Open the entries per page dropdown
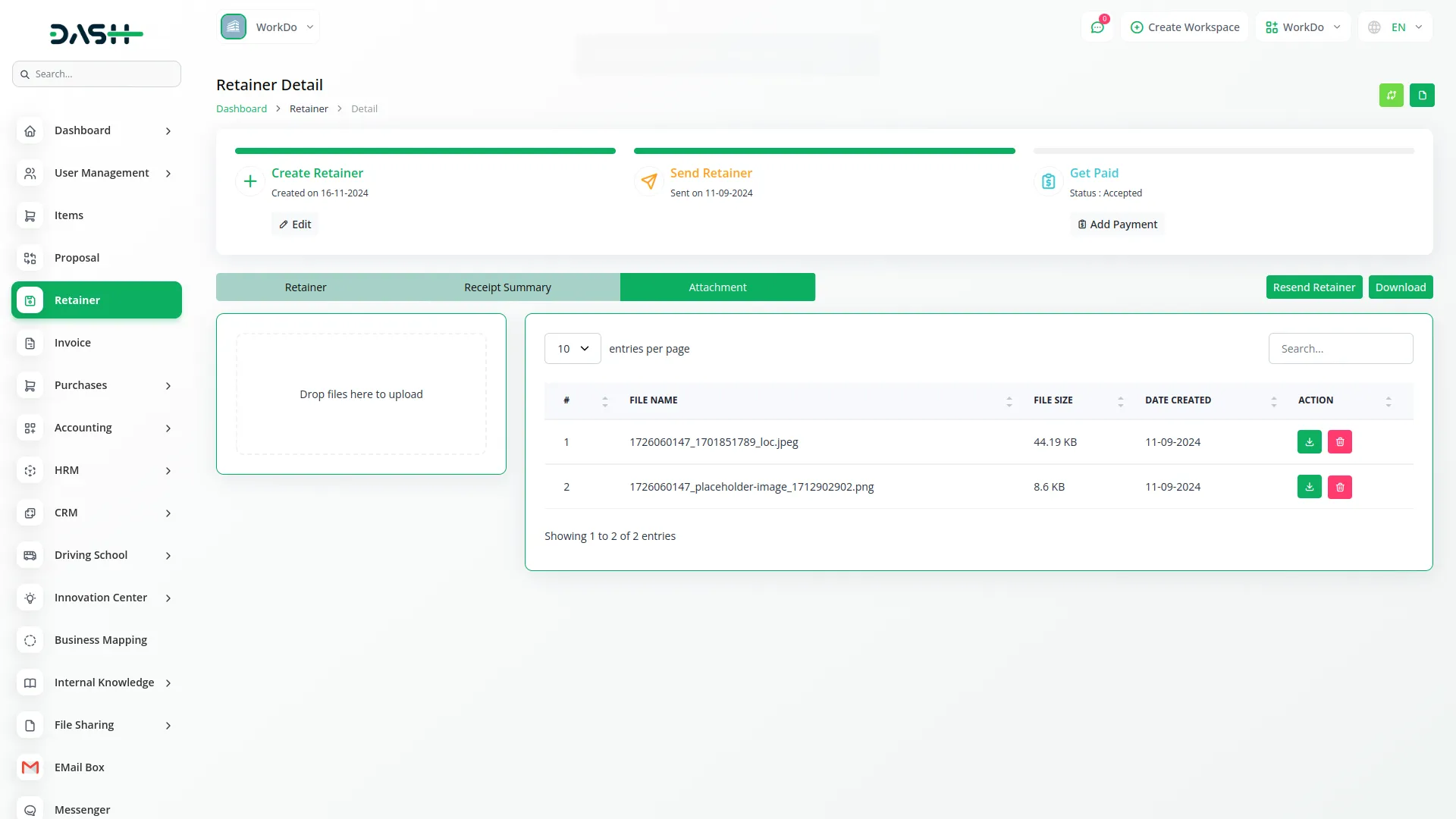Viewport: 1456px width, 819px height. point(572,349)
